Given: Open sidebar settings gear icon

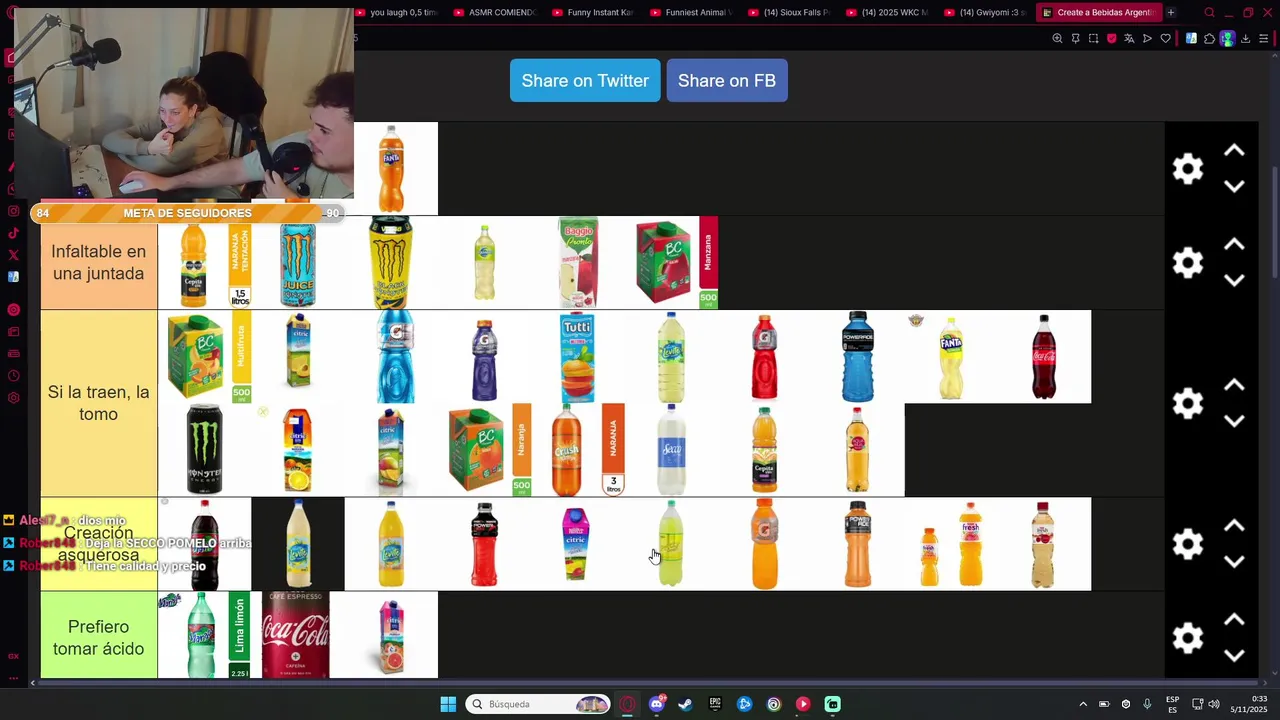Looking at the screenshot, I should click(x=13, y=398).
